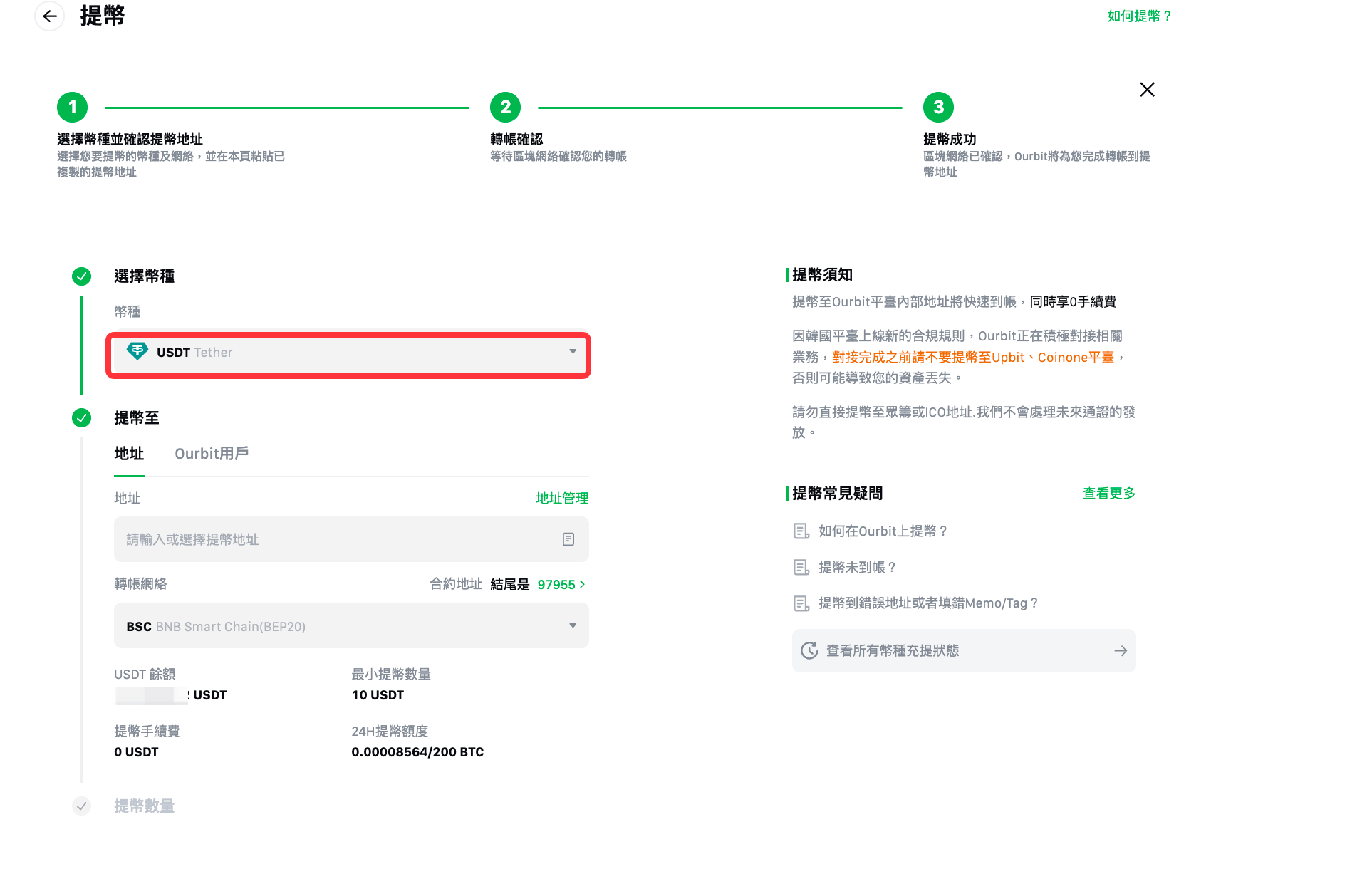Screen dimensions: 1372x869
Task: Click the arrow in 查看所有幣種充提狀態 button
Action: [x=1121, y=651]
